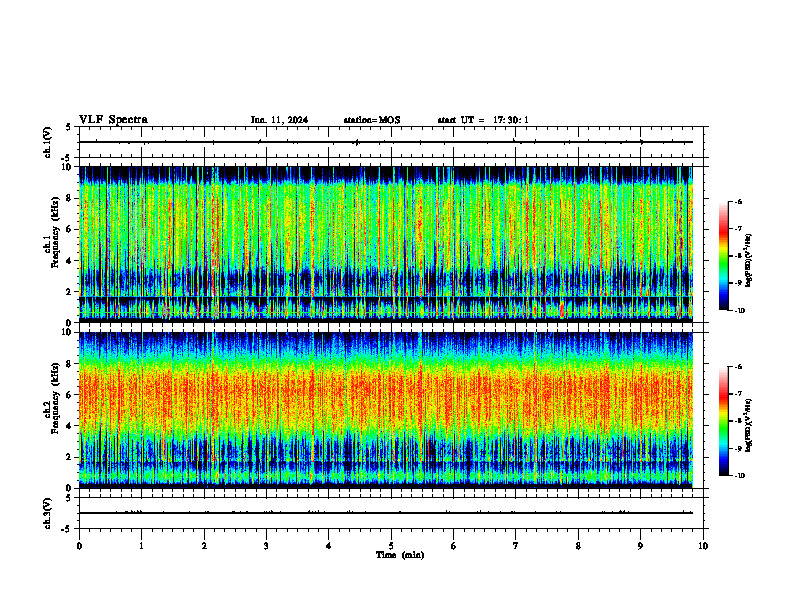Click the time axis tick label "1"

coord(141,546)
